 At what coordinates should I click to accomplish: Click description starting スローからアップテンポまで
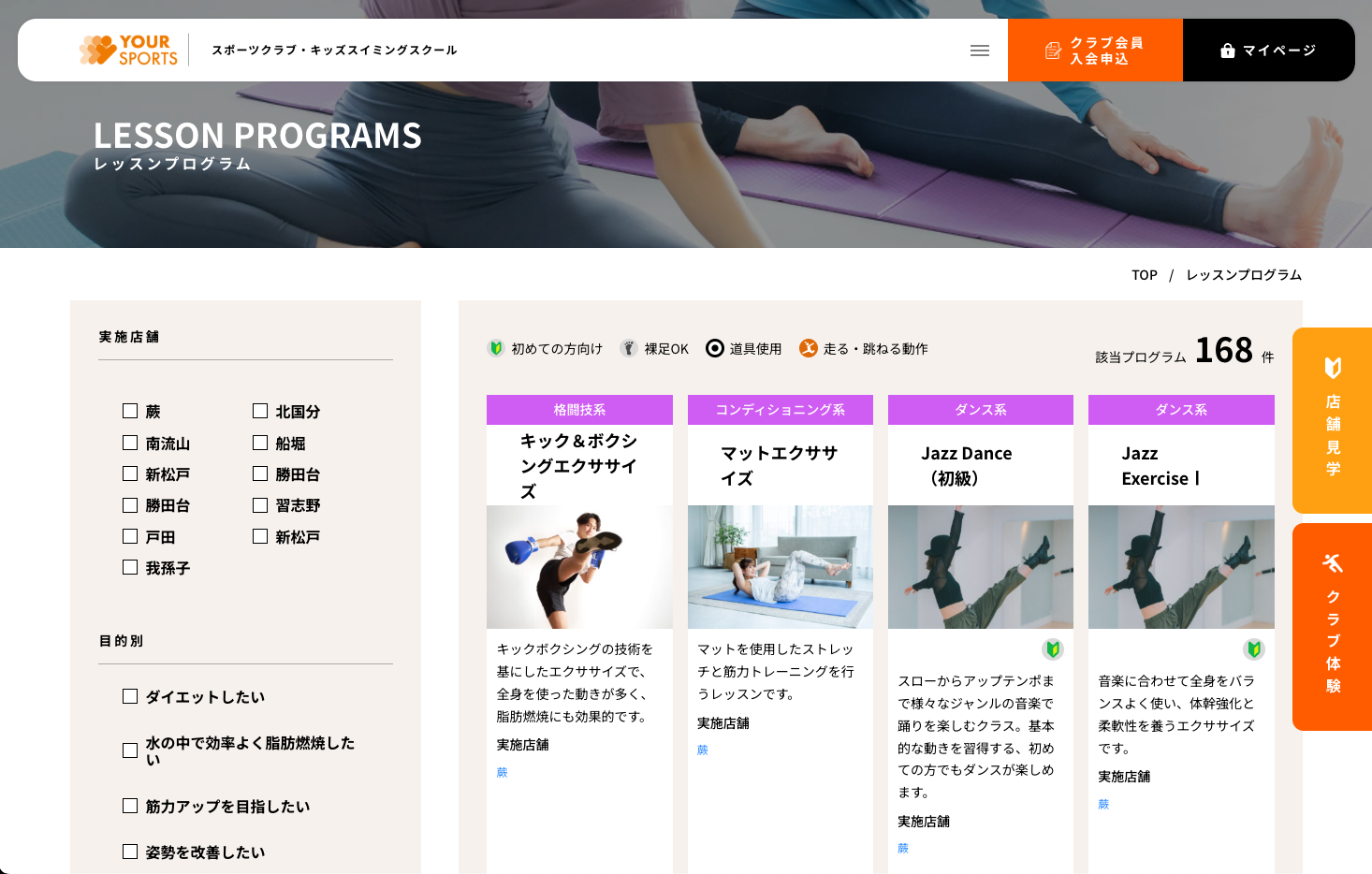click(x=977, y=736)
